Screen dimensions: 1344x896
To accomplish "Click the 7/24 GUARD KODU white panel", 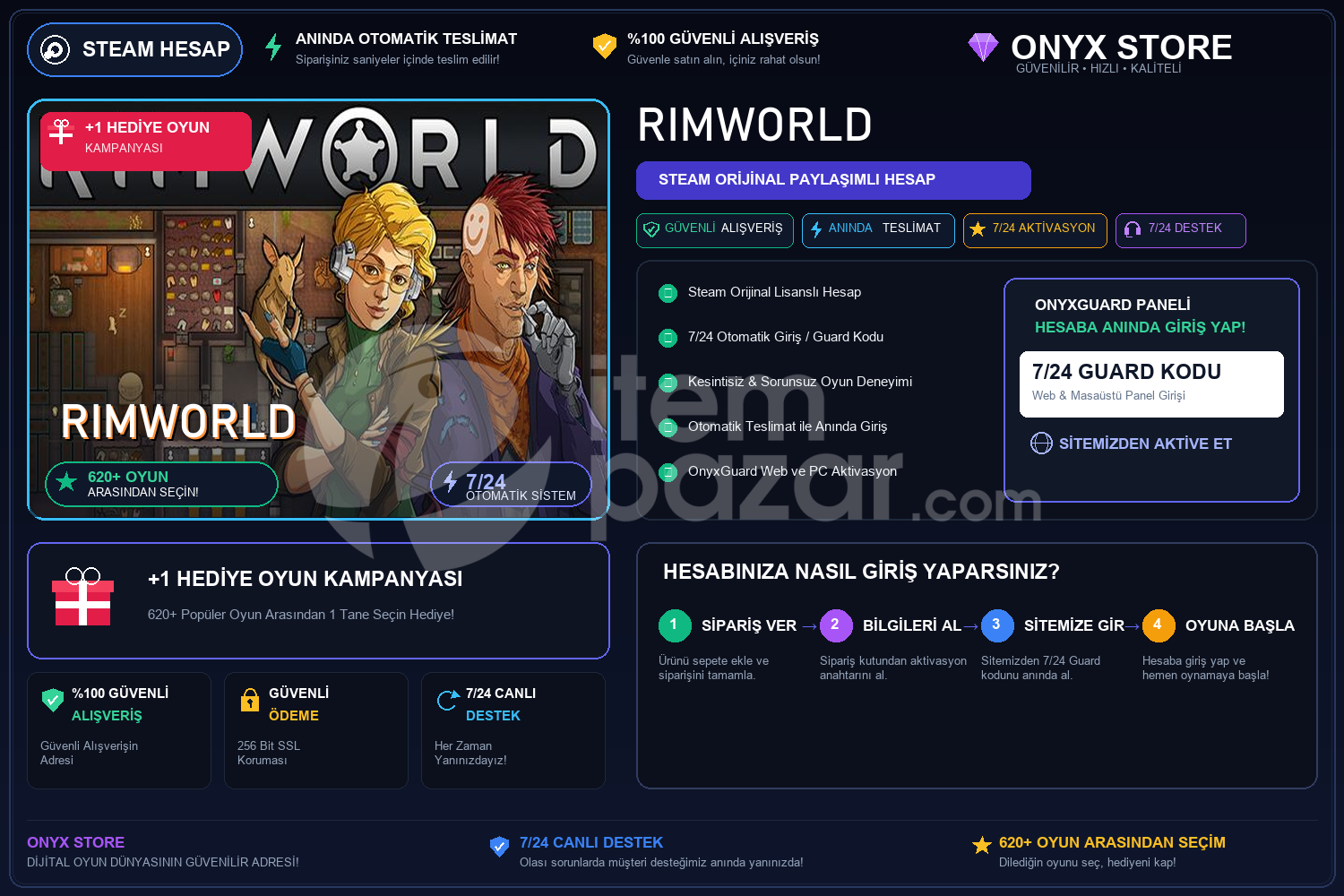I will 1151,383.
